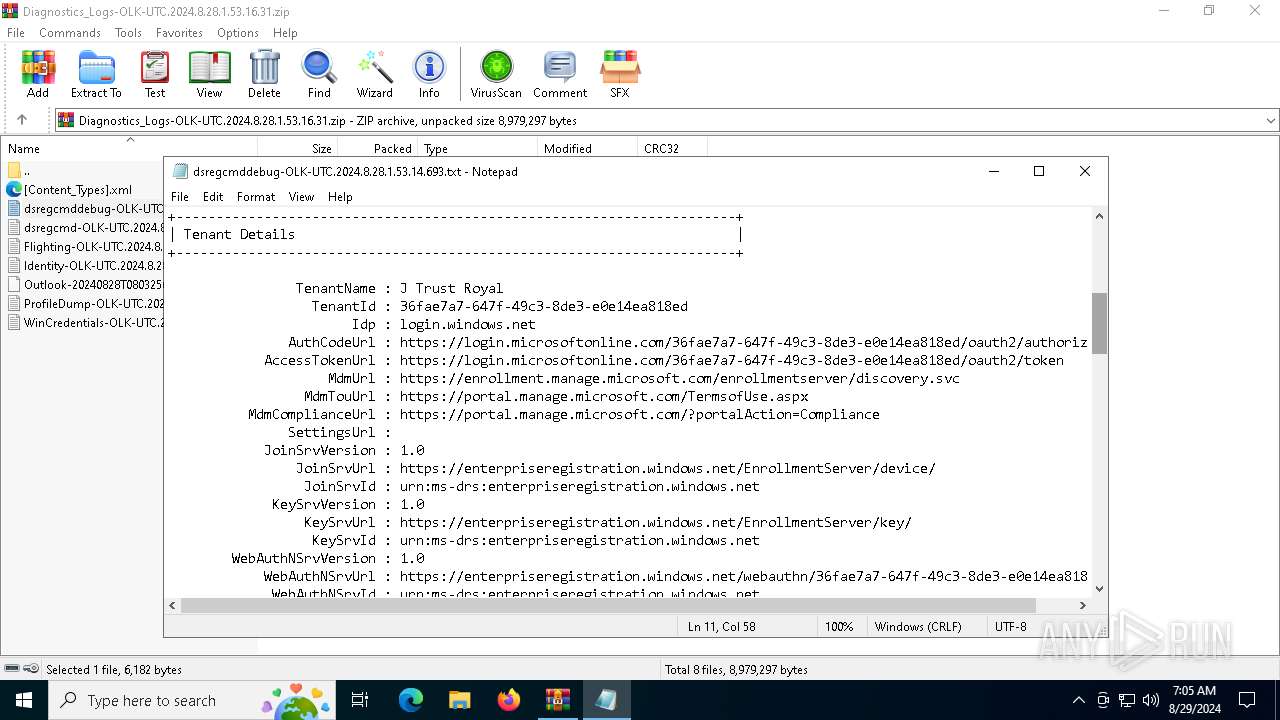This screenshot has width=1280, height=720.
Task: Open Notepad Help menu
Action: click(x=340, y=197)
